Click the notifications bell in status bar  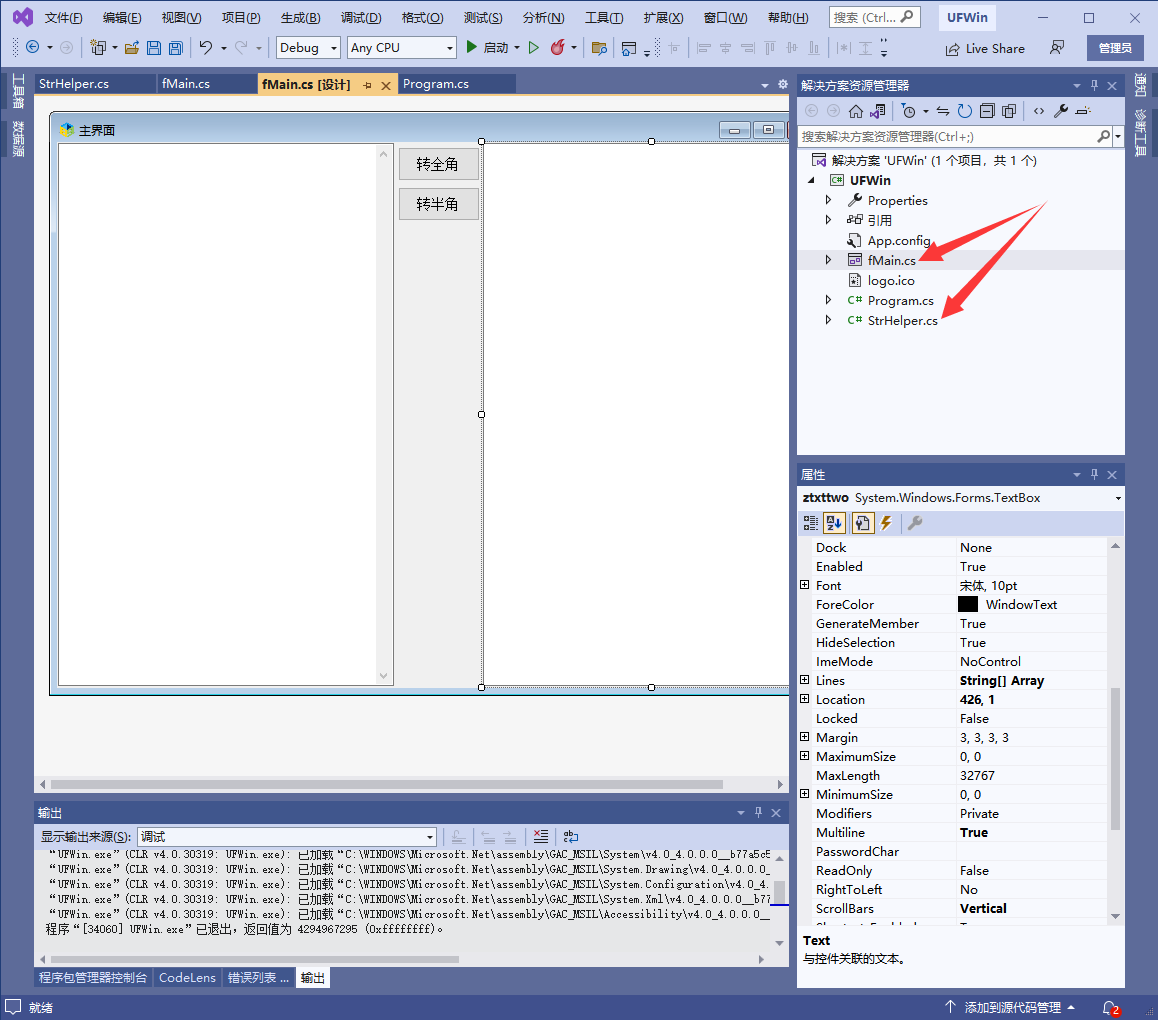(1110, 1007)
